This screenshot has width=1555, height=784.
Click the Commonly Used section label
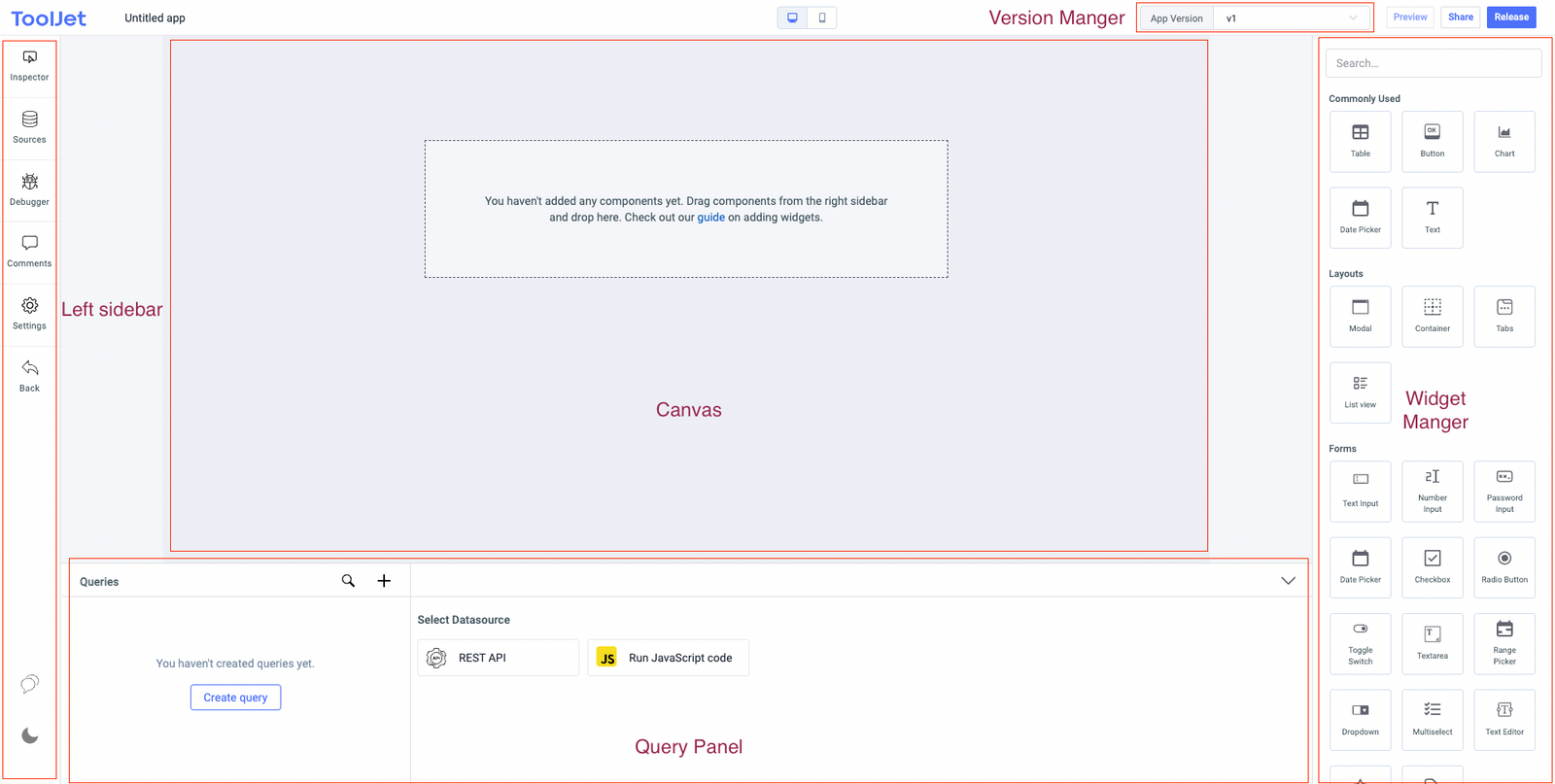[1365, 99]
